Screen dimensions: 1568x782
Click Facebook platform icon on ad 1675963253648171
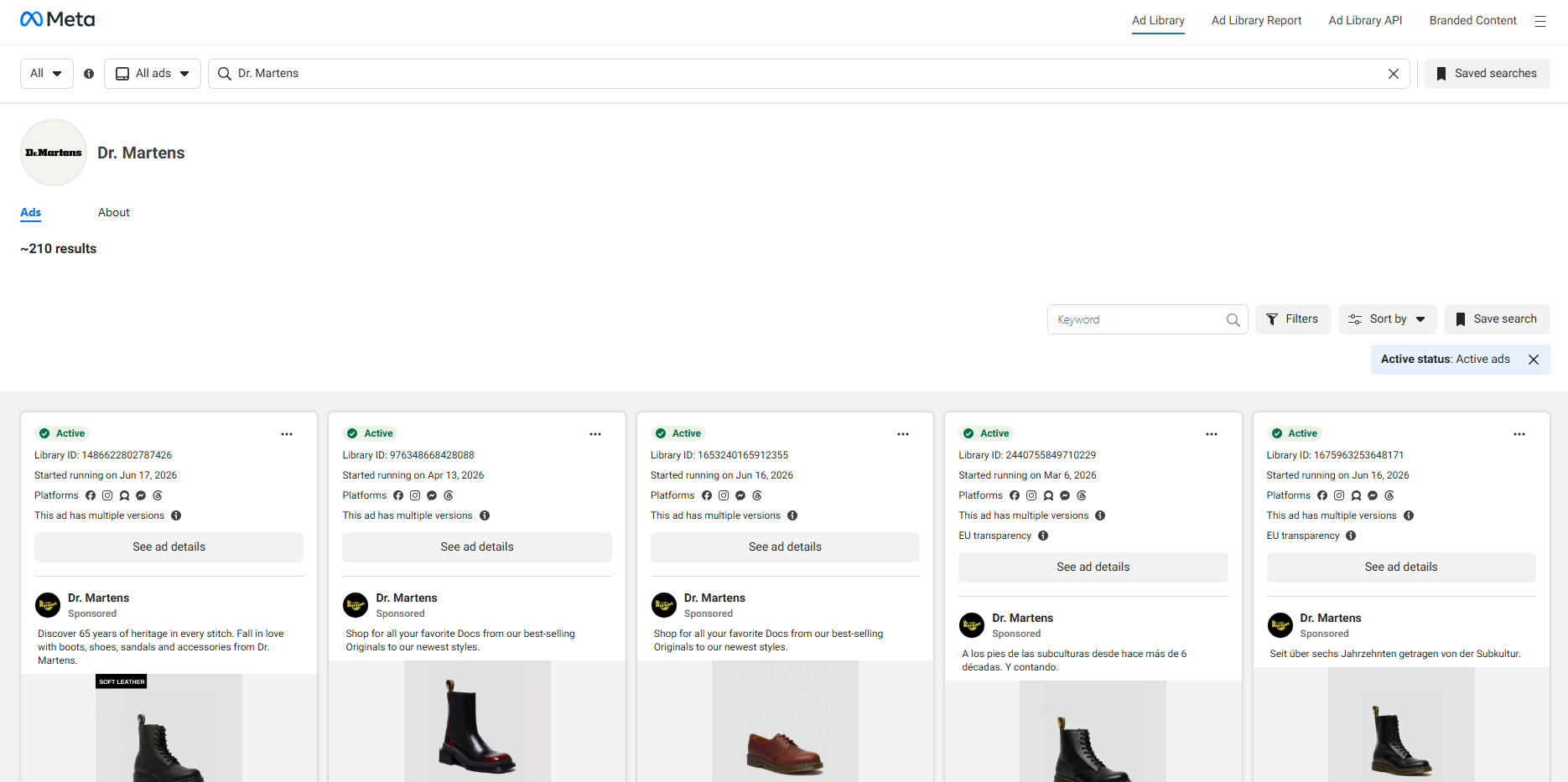(1322, 495)
